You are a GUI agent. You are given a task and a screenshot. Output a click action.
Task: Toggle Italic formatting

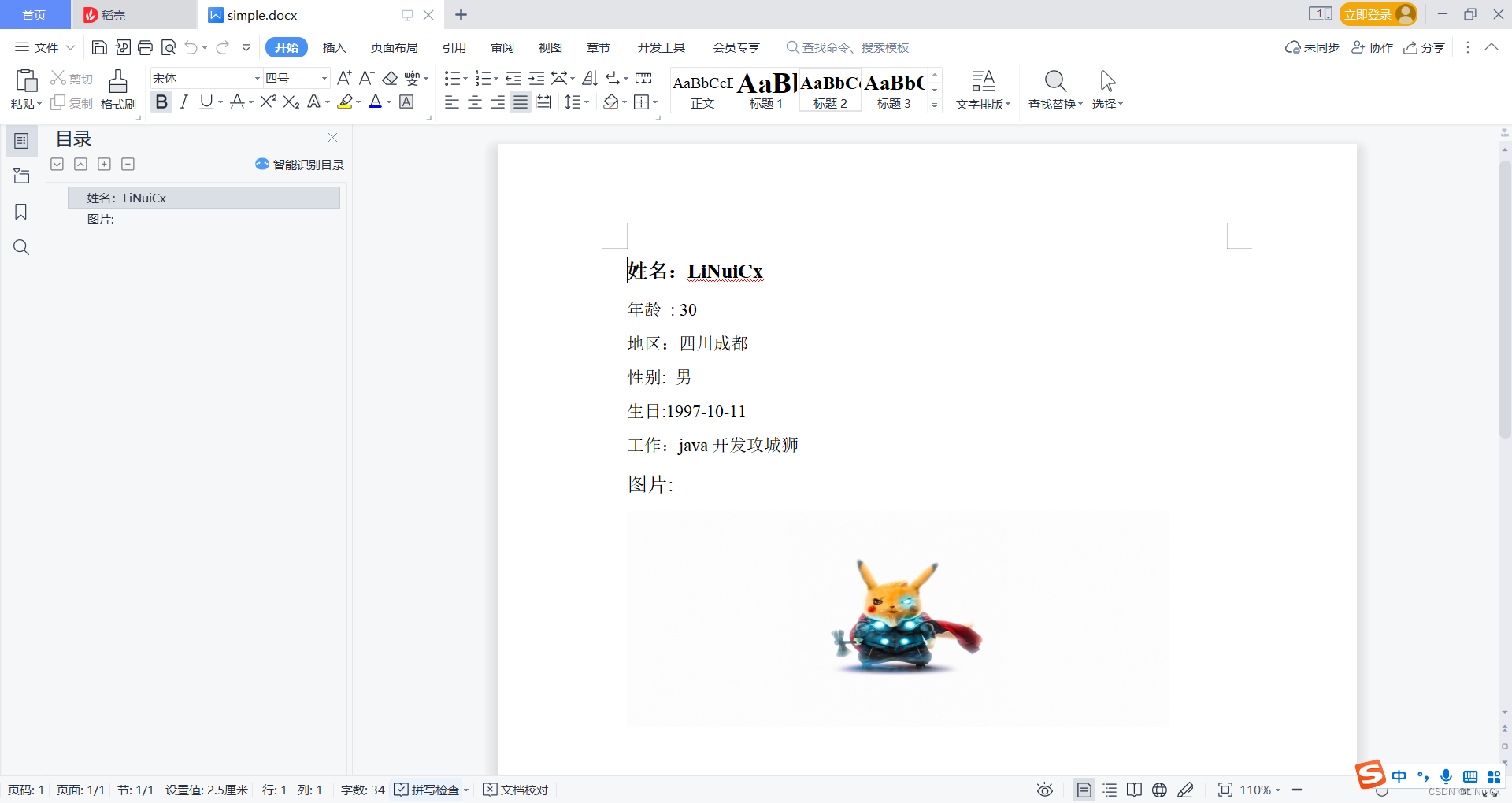tap(184, 102)
